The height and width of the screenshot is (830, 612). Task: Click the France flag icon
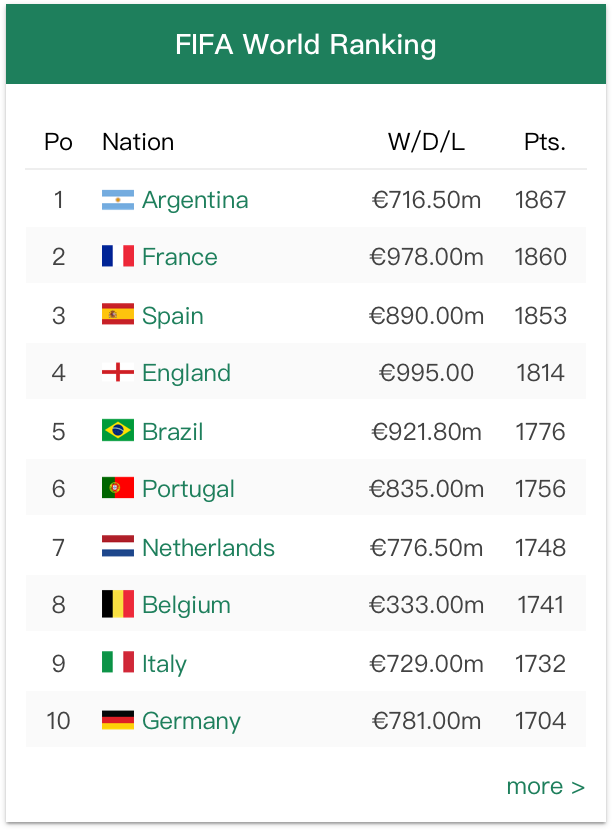117,257
